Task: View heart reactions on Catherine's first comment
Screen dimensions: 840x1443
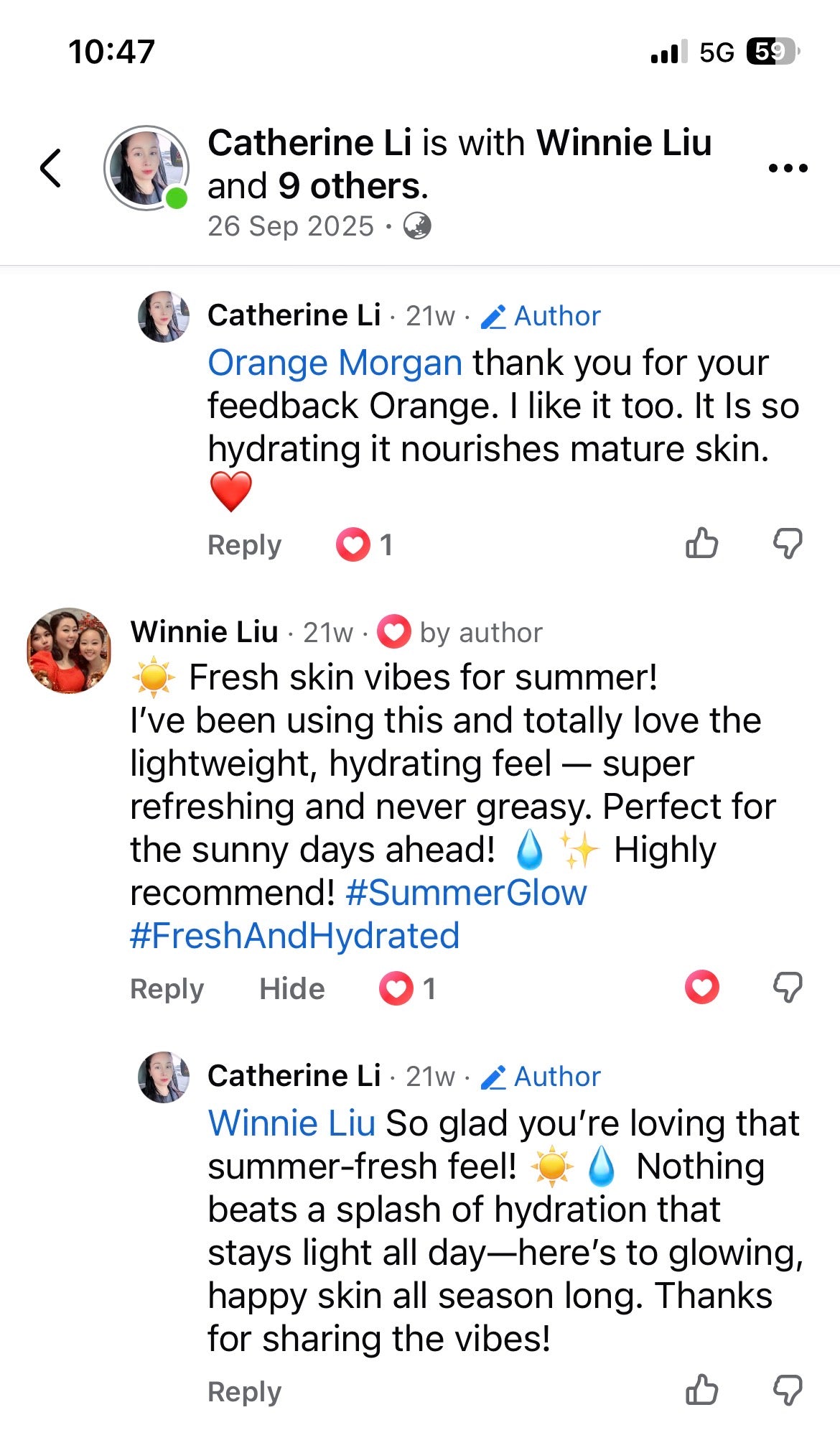Action: [364, 544]
